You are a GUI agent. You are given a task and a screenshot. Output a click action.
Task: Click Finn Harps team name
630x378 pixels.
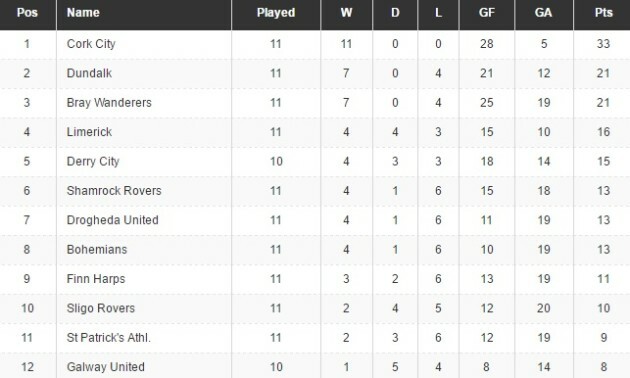point(96,279)
